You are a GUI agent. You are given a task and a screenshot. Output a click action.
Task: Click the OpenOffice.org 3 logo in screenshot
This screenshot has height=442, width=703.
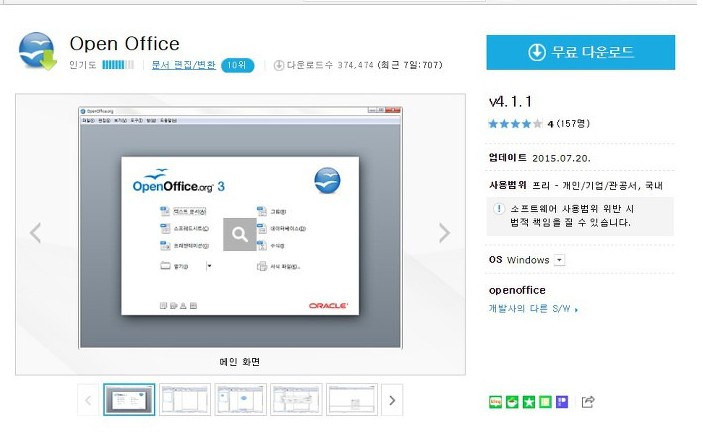[x=178, y=182]
